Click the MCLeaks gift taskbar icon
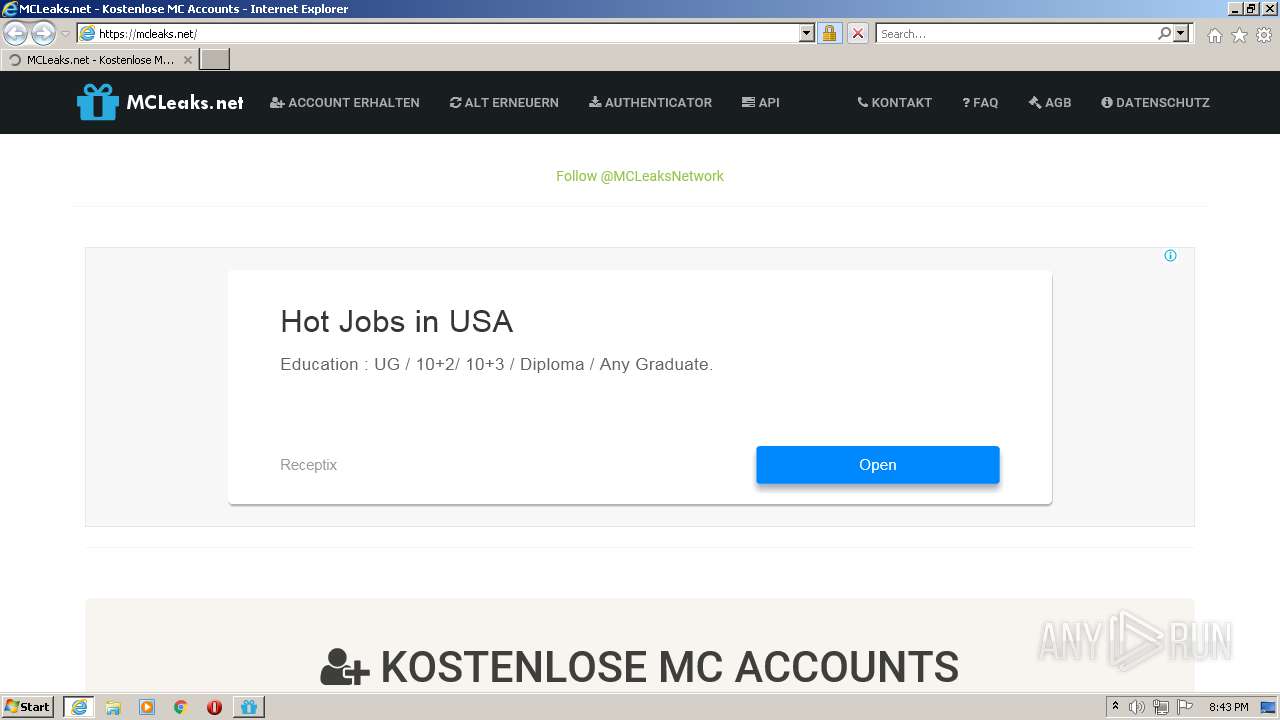 249,707
